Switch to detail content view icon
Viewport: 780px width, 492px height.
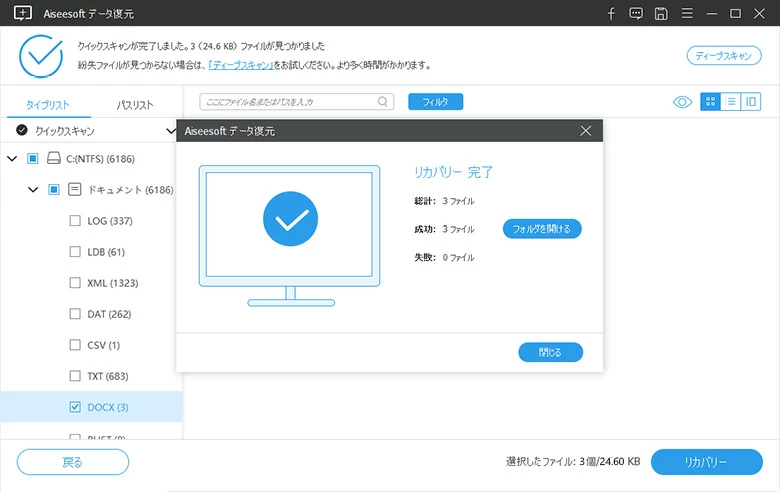click(x=750, y=101)
